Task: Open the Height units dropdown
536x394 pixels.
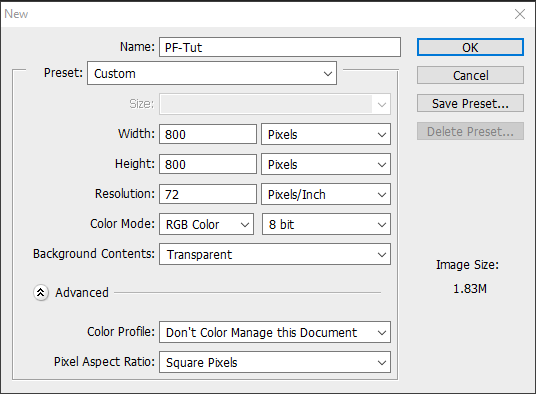Action: (326, 164)
